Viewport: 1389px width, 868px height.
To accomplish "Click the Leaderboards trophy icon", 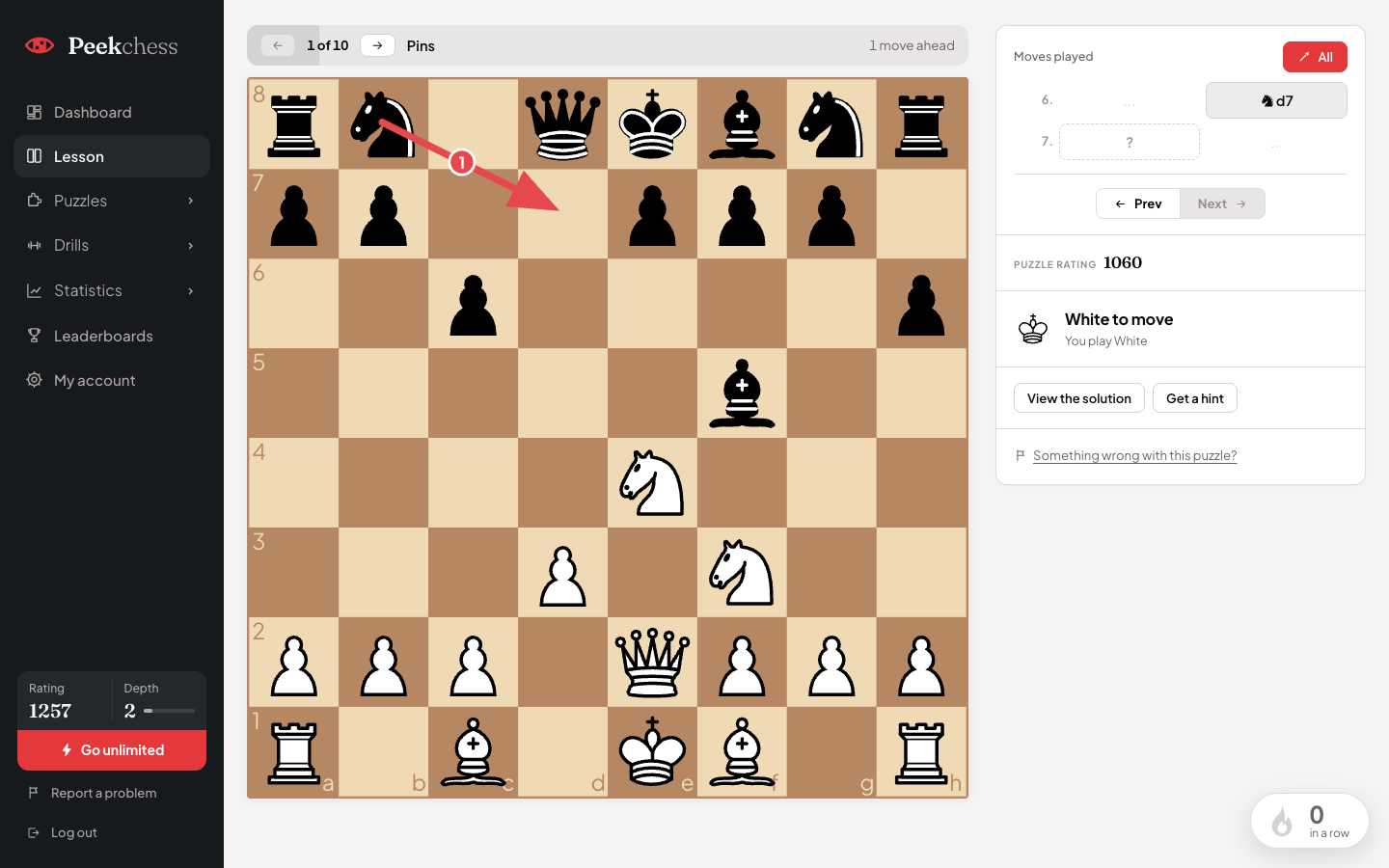I will (34, 336).
